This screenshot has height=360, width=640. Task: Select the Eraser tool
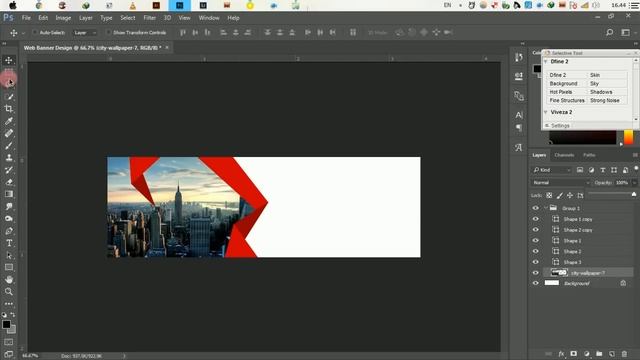click(9, 182)
